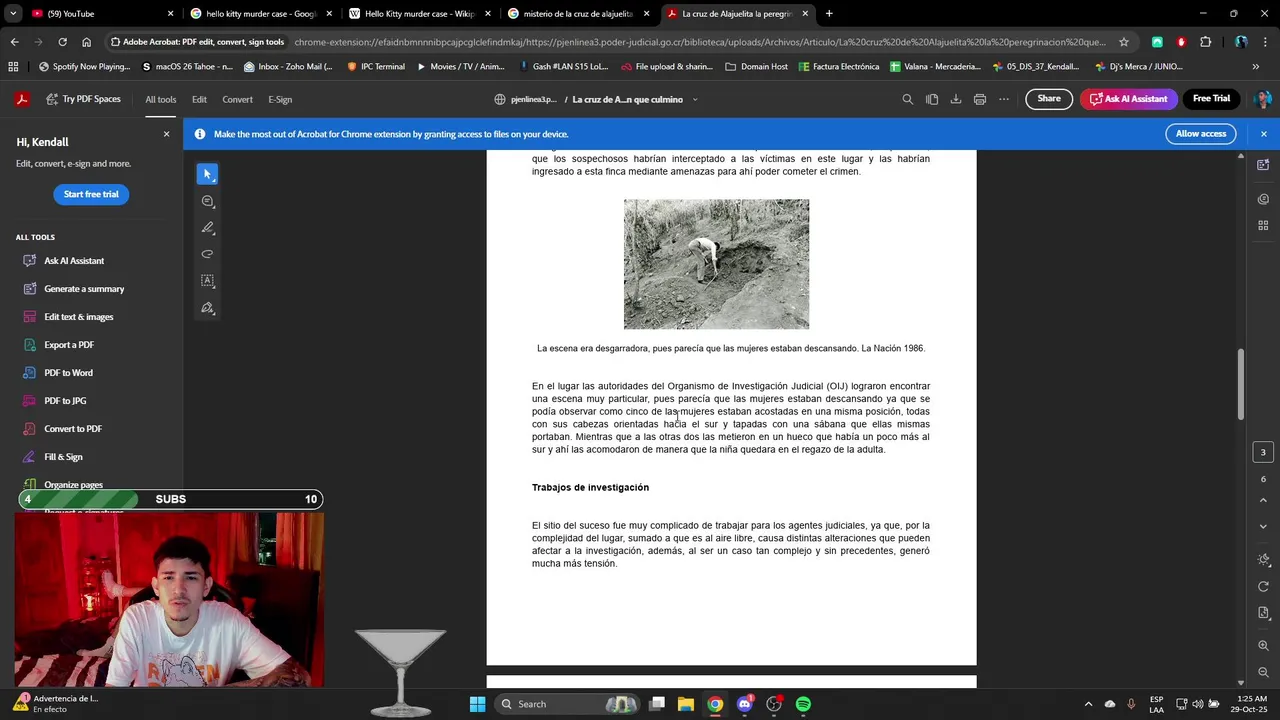Select PDF to JPG tool

click(x=65, y=401)
